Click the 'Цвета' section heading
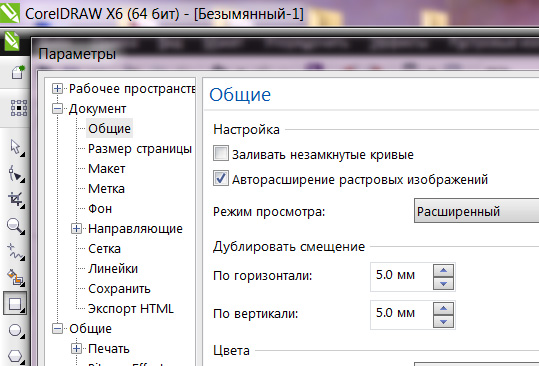Viewport: 539px width, 366px height. coord(231,351)
